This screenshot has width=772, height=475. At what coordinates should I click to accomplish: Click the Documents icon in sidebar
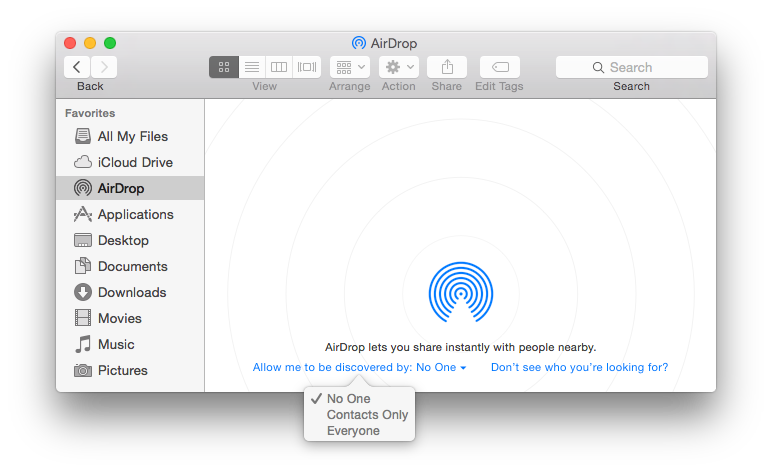point(83,266)
